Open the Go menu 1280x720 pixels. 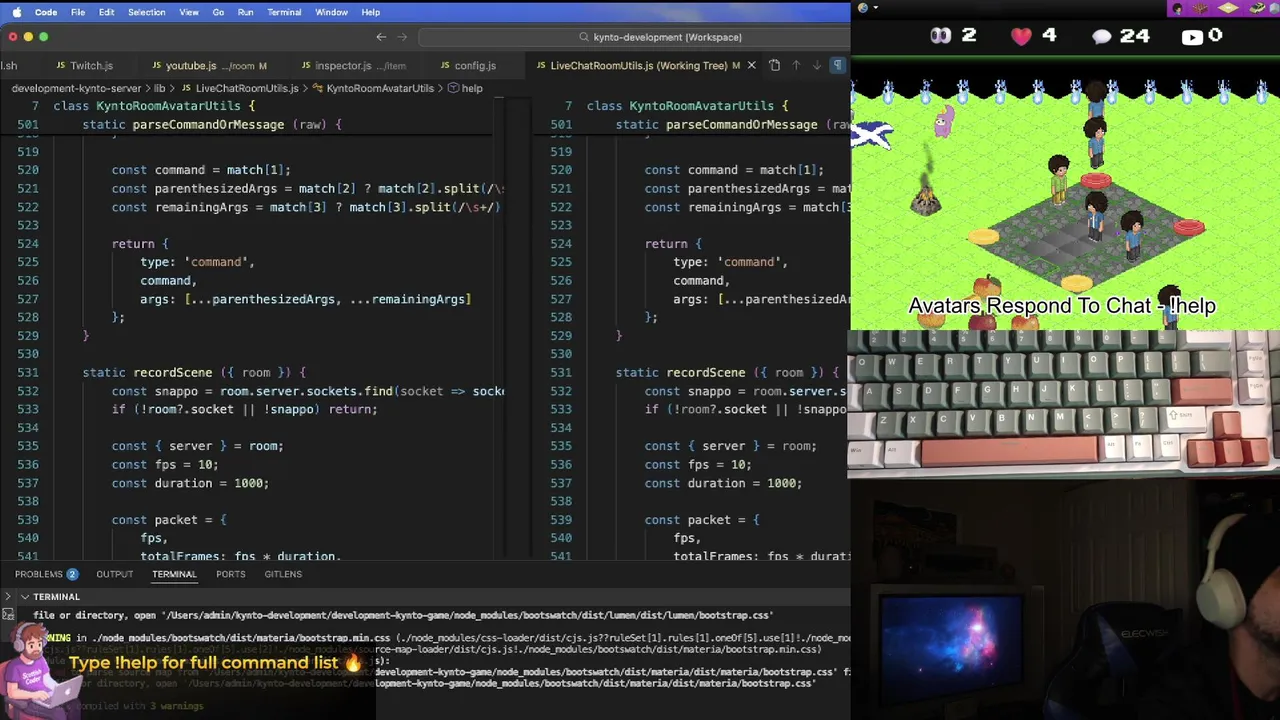218,12
